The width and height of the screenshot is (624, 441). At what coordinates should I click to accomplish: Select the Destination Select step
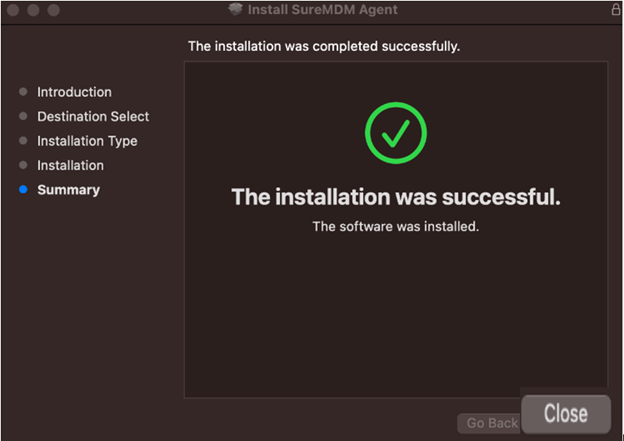(x=93, y=117)
